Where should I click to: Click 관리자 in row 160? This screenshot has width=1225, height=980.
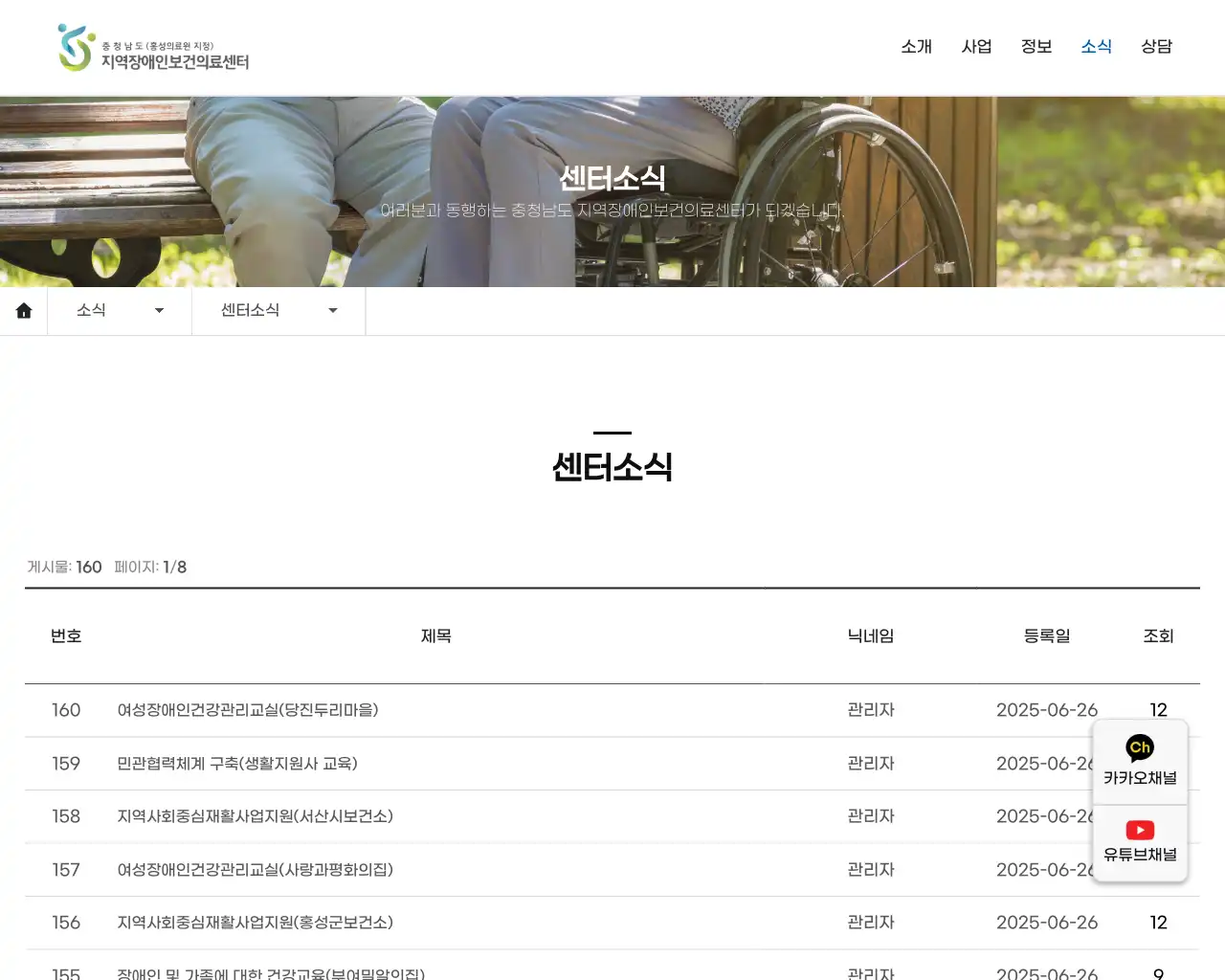point(871,710)
